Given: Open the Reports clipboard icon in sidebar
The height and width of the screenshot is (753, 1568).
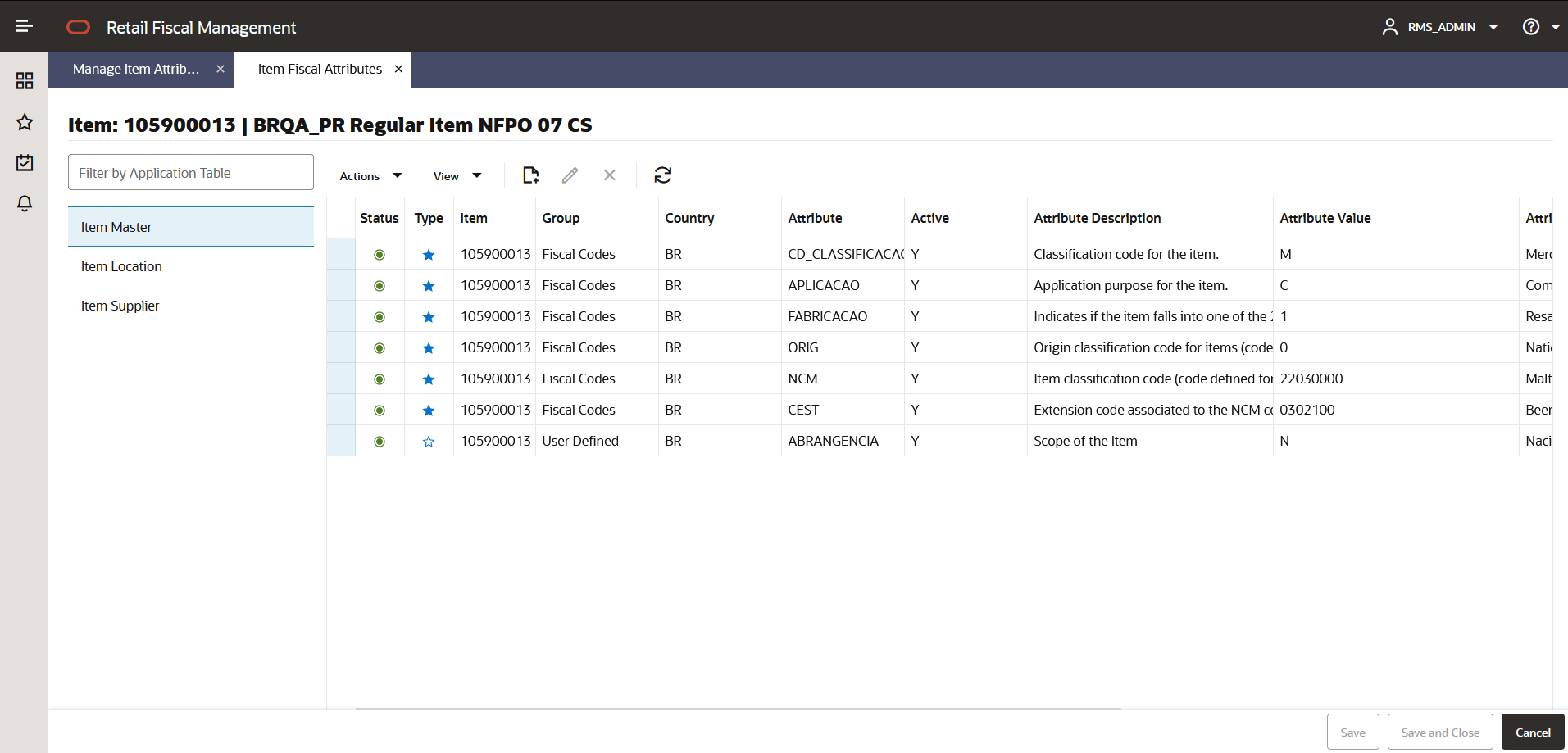Looking at the screenshot, I should [25, 162].
